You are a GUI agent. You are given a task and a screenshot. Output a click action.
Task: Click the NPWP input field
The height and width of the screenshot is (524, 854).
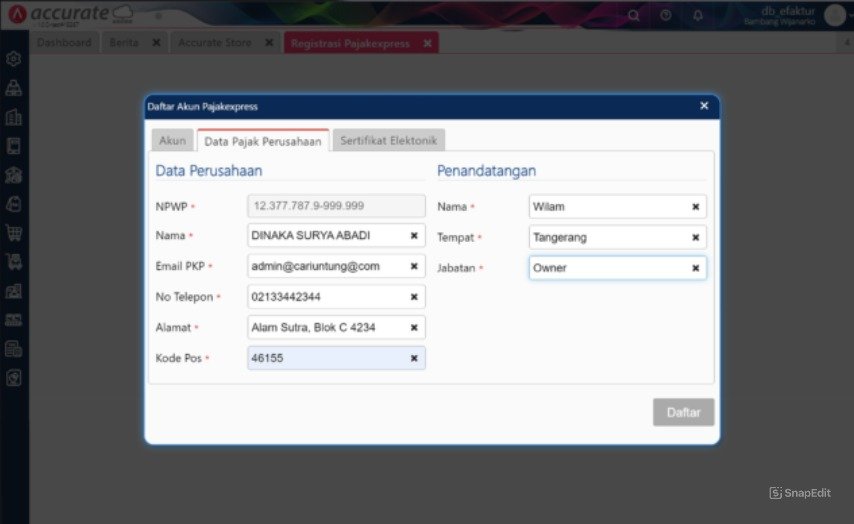pyautogui.click(x=336, y=206)
